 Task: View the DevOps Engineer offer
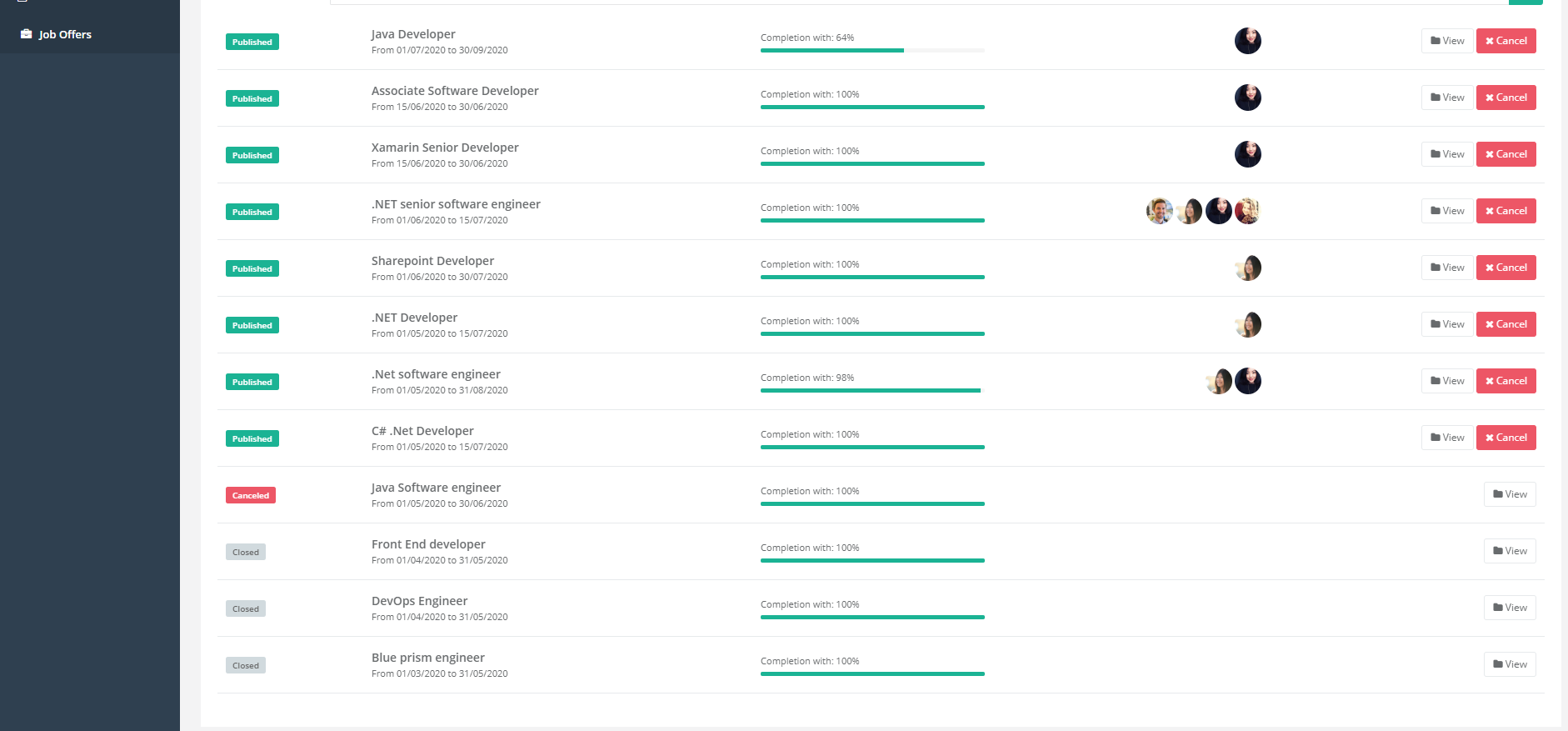tap(1510, 608)
